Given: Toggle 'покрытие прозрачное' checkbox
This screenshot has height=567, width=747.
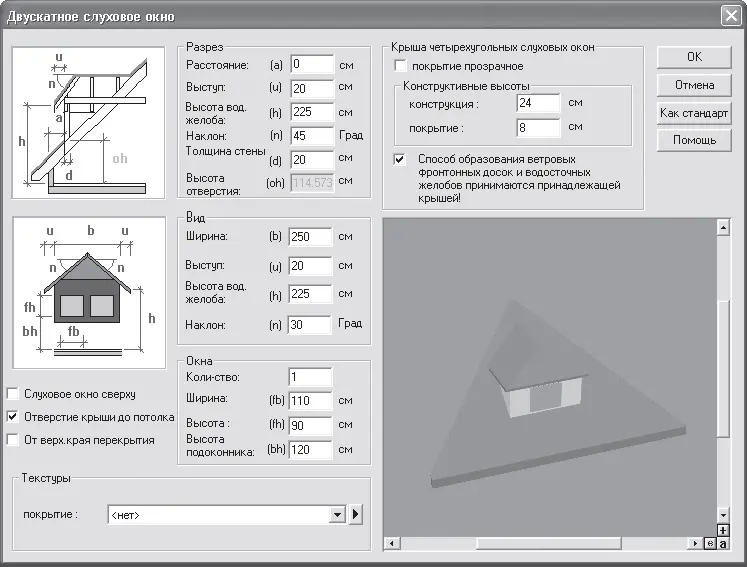Looking at the screenshot, I should [x=400, y=66].
